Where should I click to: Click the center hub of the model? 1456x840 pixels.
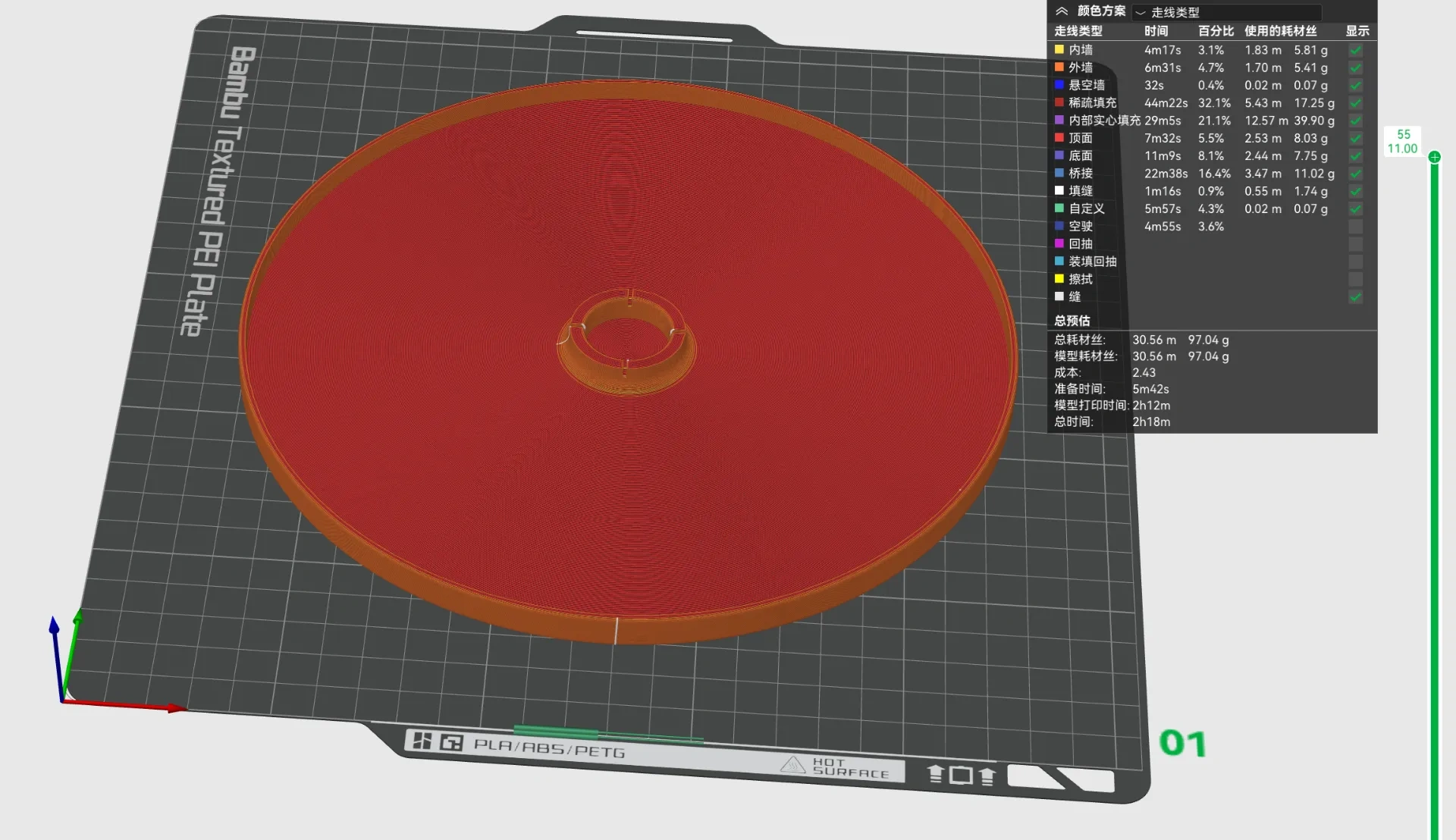coord(626,341)
